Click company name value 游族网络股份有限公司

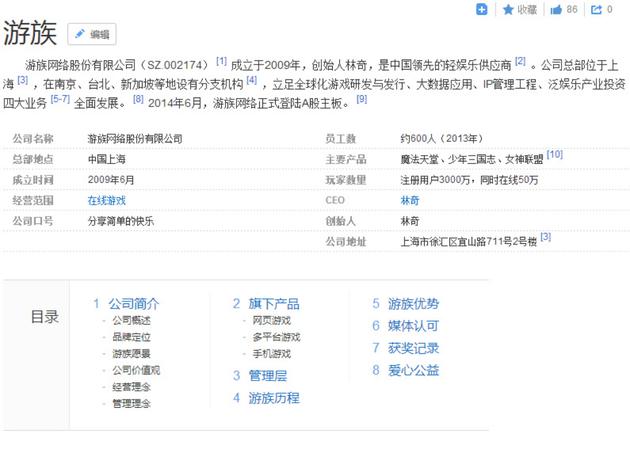pos(135,139)
